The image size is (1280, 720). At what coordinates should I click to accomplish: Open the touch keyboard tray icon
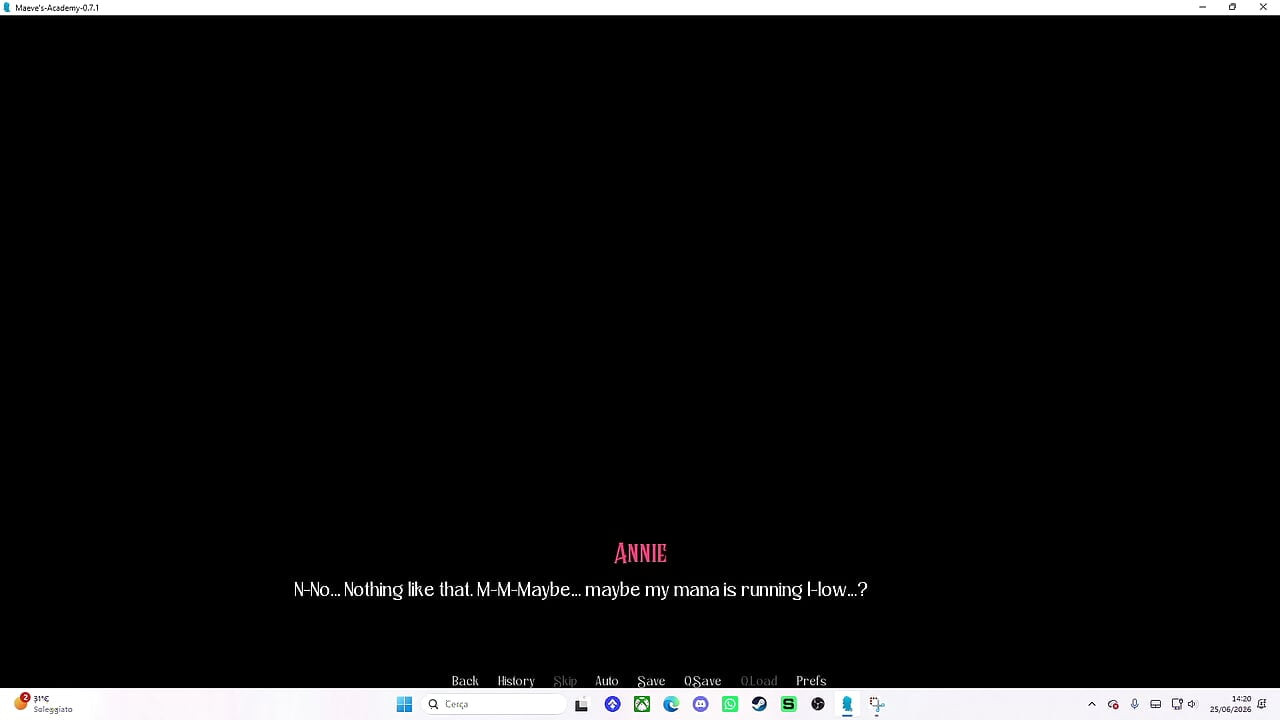[1155, 704]
